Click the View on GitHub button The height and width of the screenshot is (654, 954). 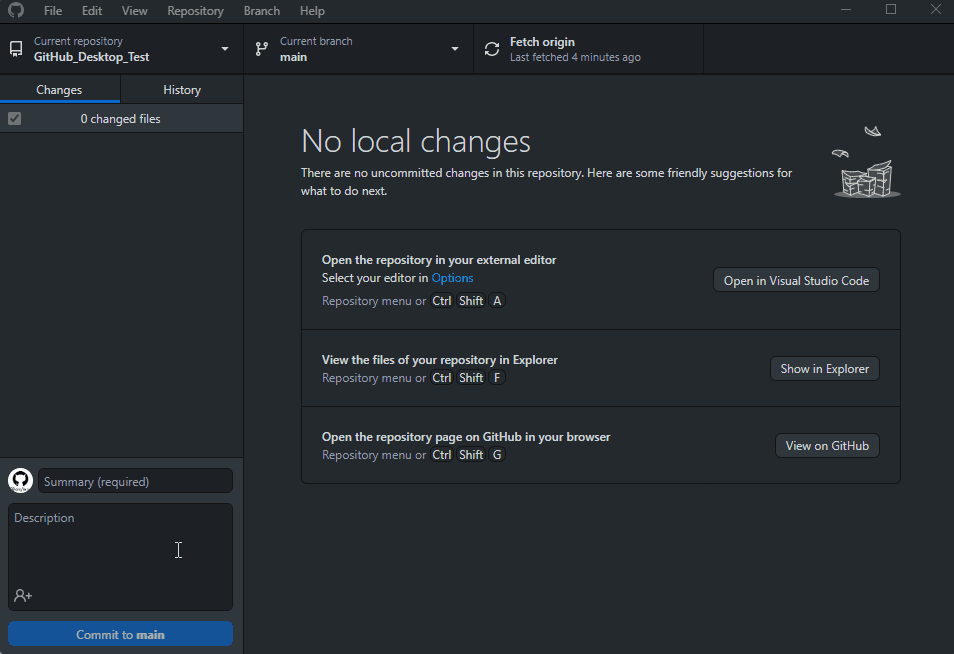(x=827, y=446)
